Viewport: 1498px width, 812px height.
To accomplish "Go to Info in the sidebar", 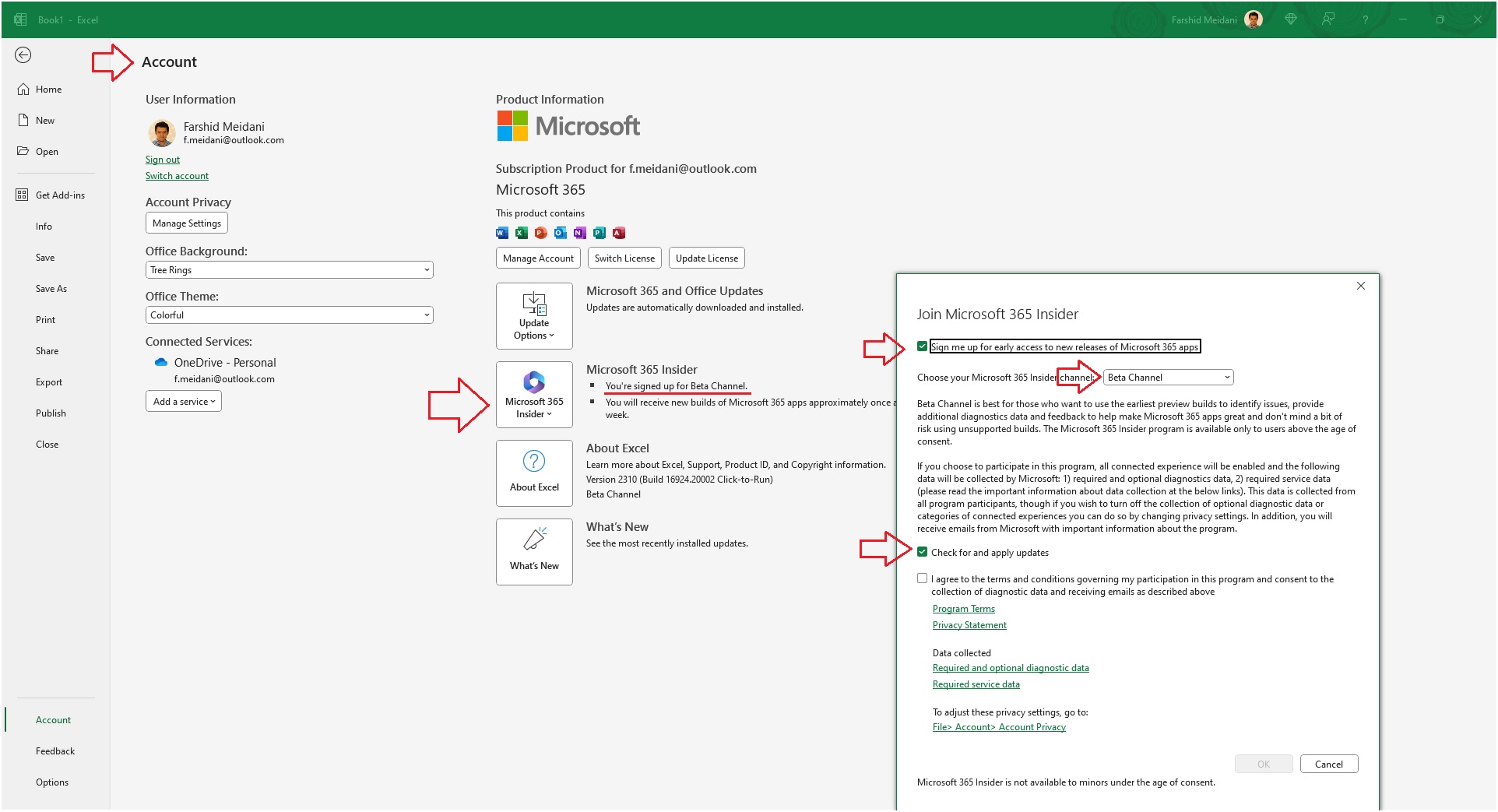I will [44, 227].
